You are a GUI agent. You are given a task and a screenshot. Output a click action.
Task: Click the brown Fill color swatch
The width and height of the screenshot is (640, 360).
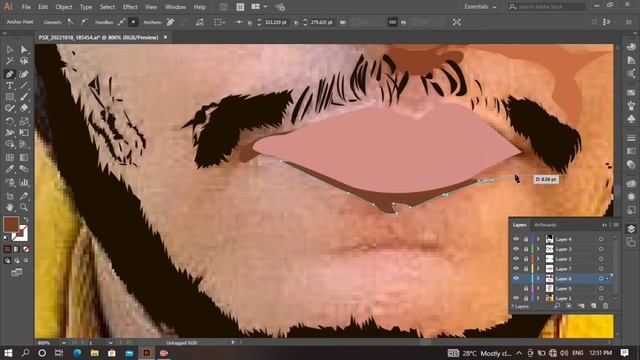tap(11, 224)
